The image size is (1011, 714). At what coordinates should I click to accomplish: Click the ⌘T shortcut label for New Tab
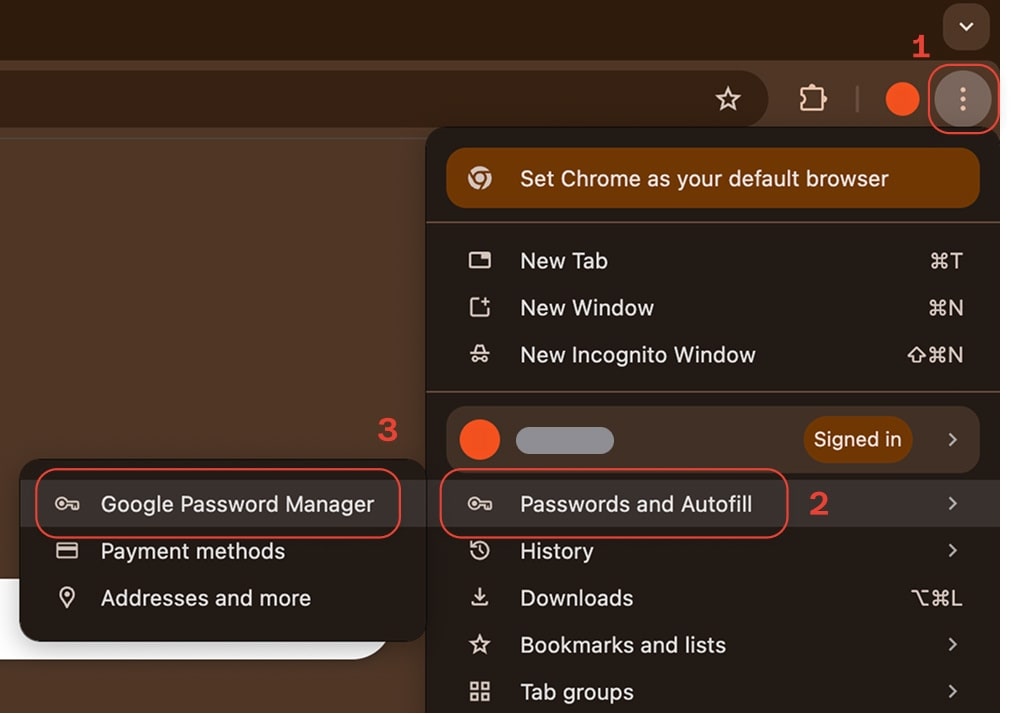point(947,261)
